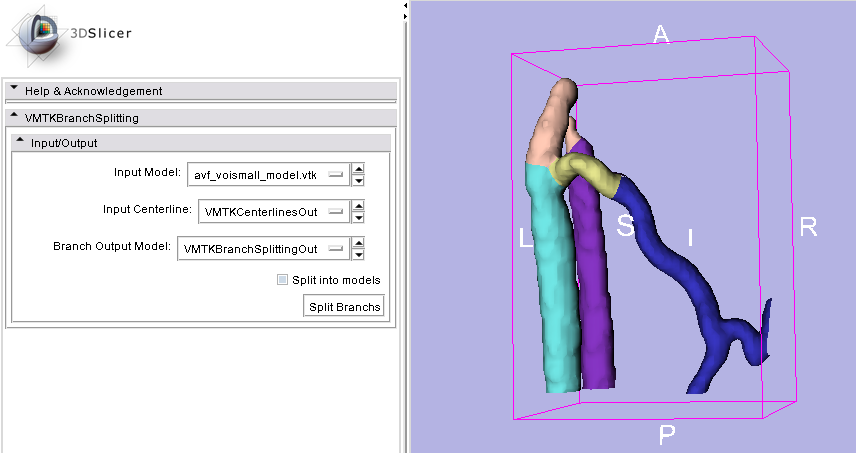The width and height of the screenshot is (856, 453).
Task: Enable Split into models checkbox
Action: (x=282, y=280)
